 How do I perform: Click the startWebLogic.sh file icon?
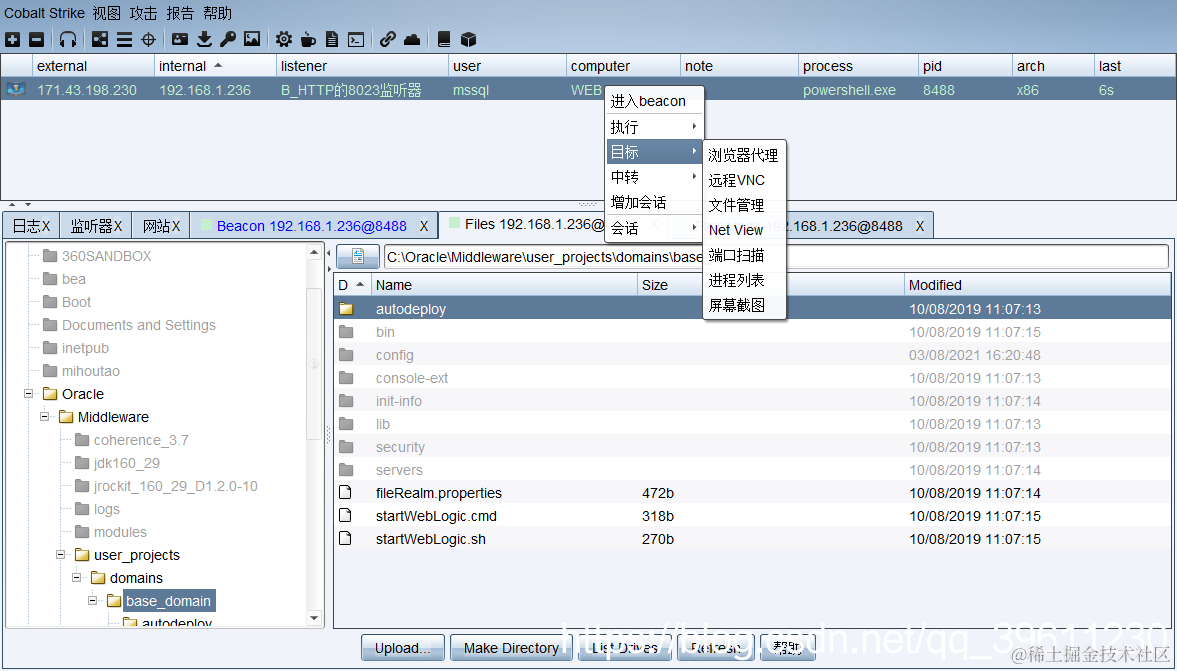point(345,539)
